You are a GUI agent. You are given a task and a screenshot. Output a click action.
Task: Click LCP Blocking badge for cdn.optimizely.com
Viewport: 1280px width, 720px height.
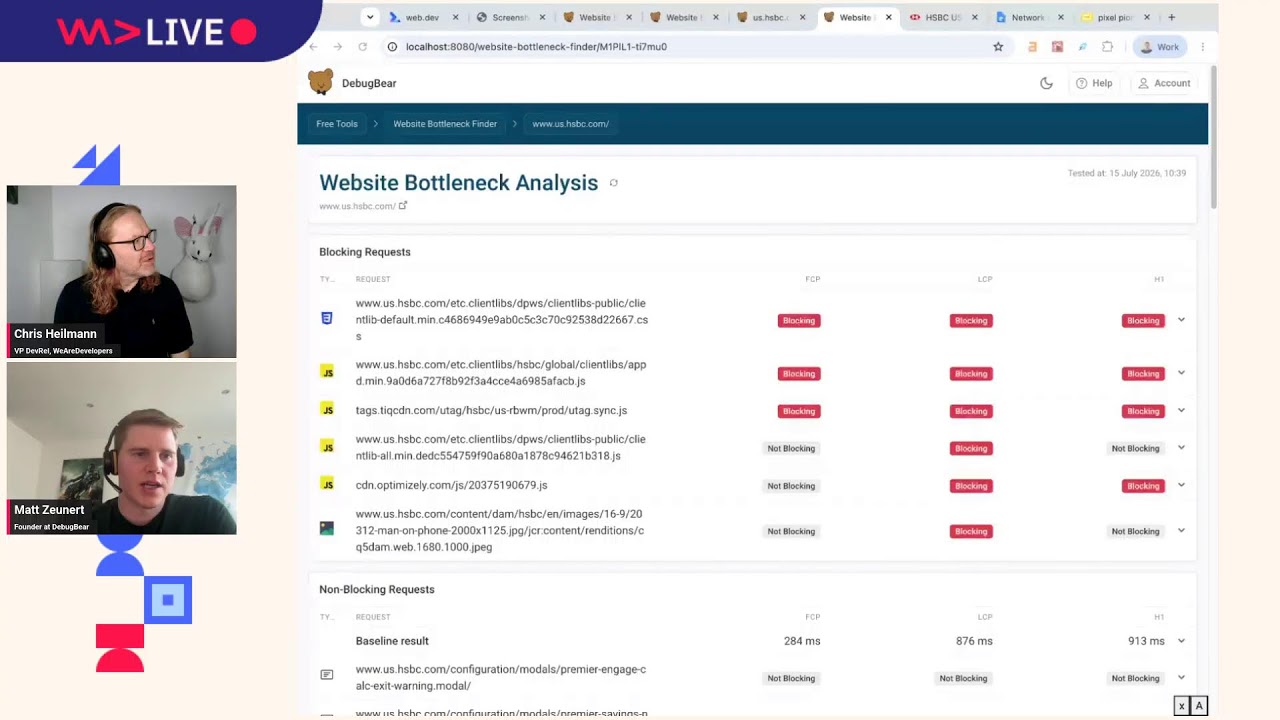pos(971,486)
